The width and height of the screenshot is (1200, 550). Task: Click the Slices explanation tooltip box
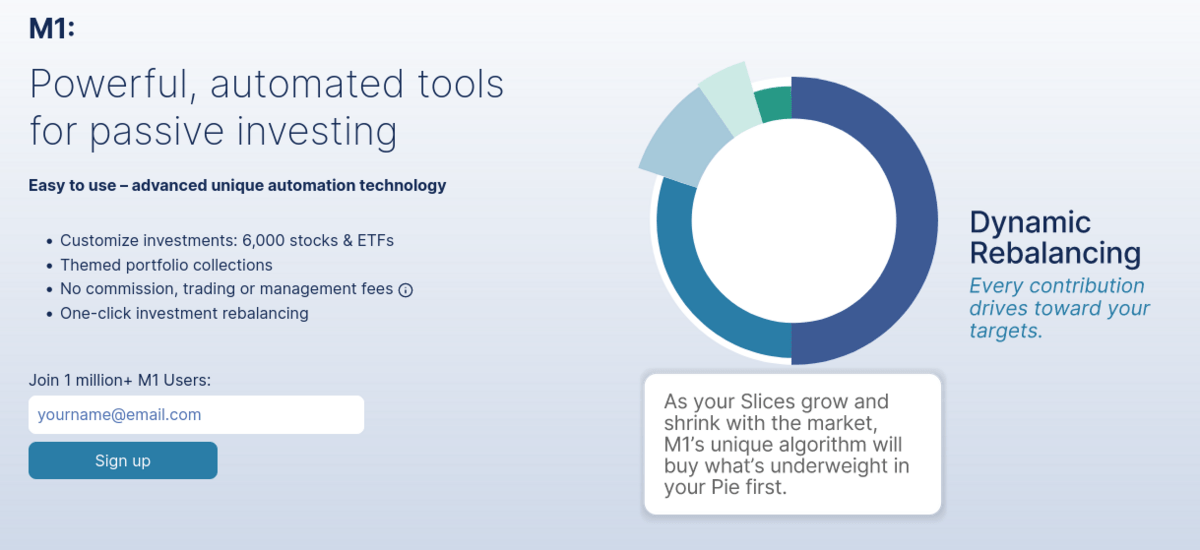[x=793, y=445]
